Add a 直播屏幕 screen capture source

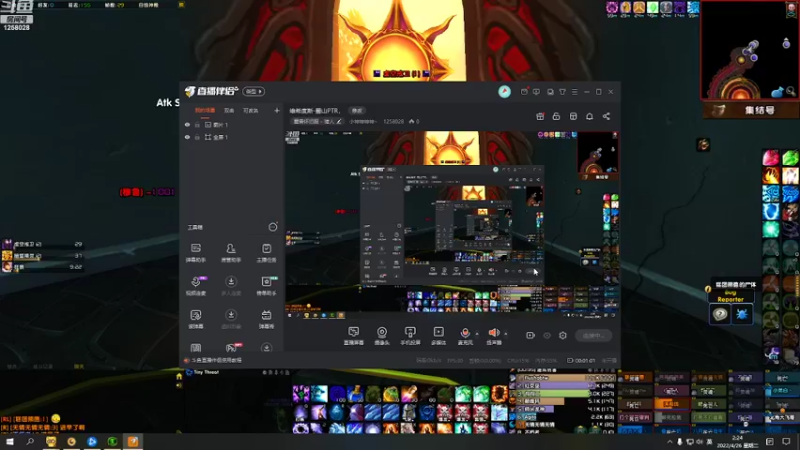(353, 336)
